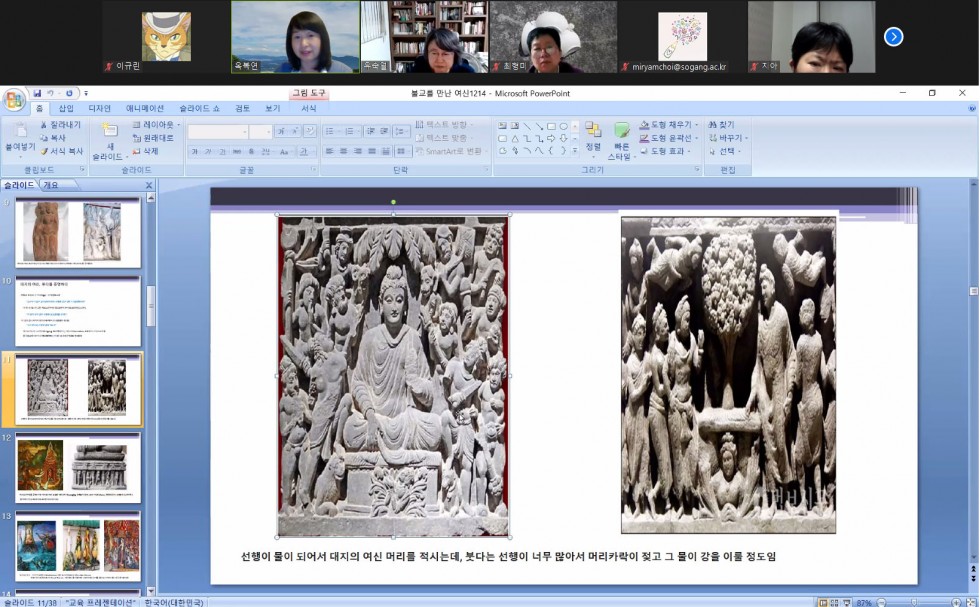Open 도형 효과 shape effects menu
Viewport: 980px width, 607px height.
point(665,151)
